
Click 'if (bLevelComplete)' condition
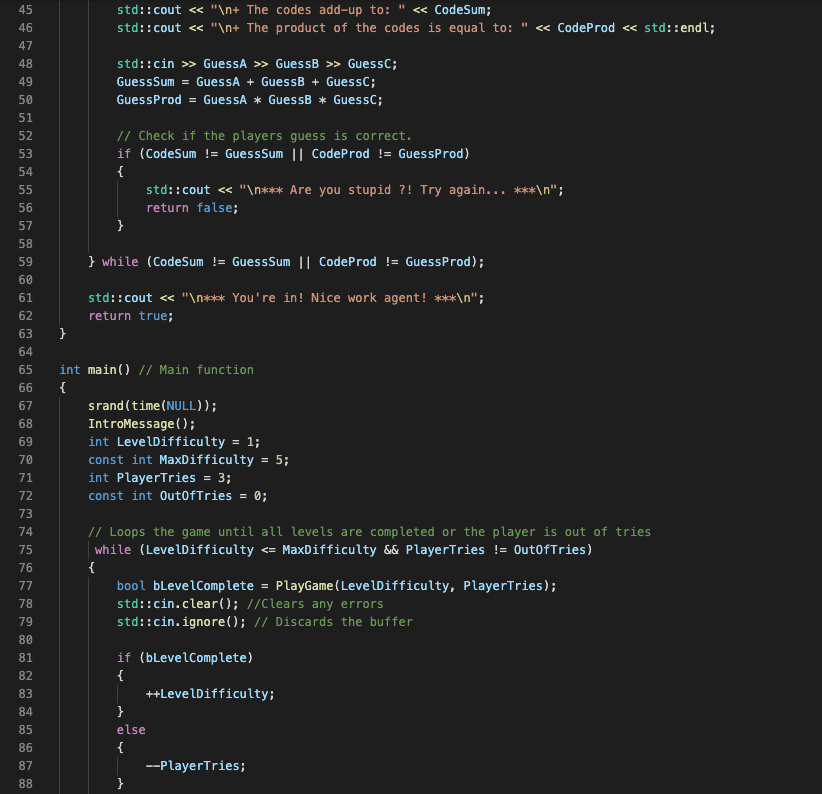[x=185, y=658]
